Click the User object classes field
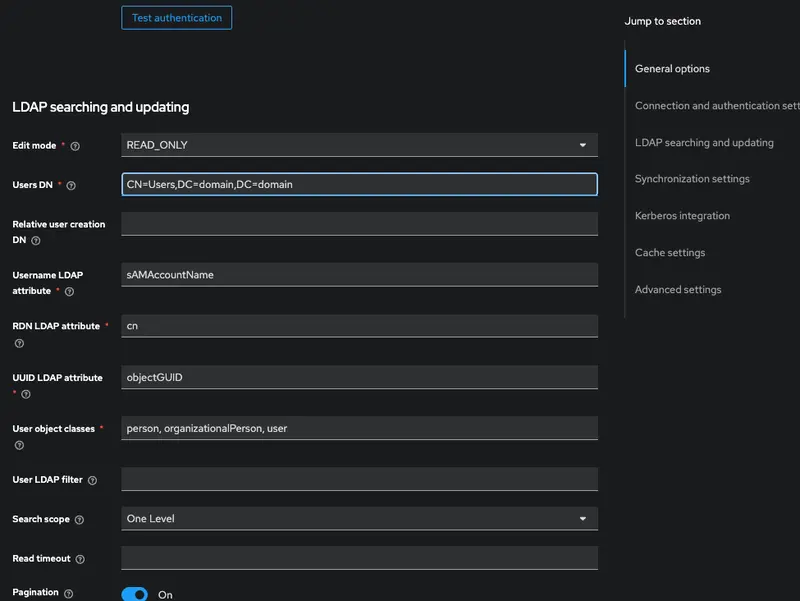Screen dimensions: 800x601 coord(359,428)
